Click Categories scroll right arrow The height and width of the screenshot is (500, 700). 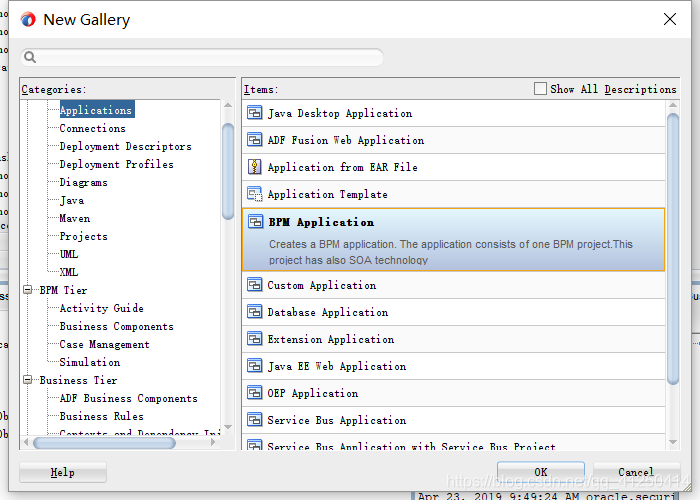[213, 442]
